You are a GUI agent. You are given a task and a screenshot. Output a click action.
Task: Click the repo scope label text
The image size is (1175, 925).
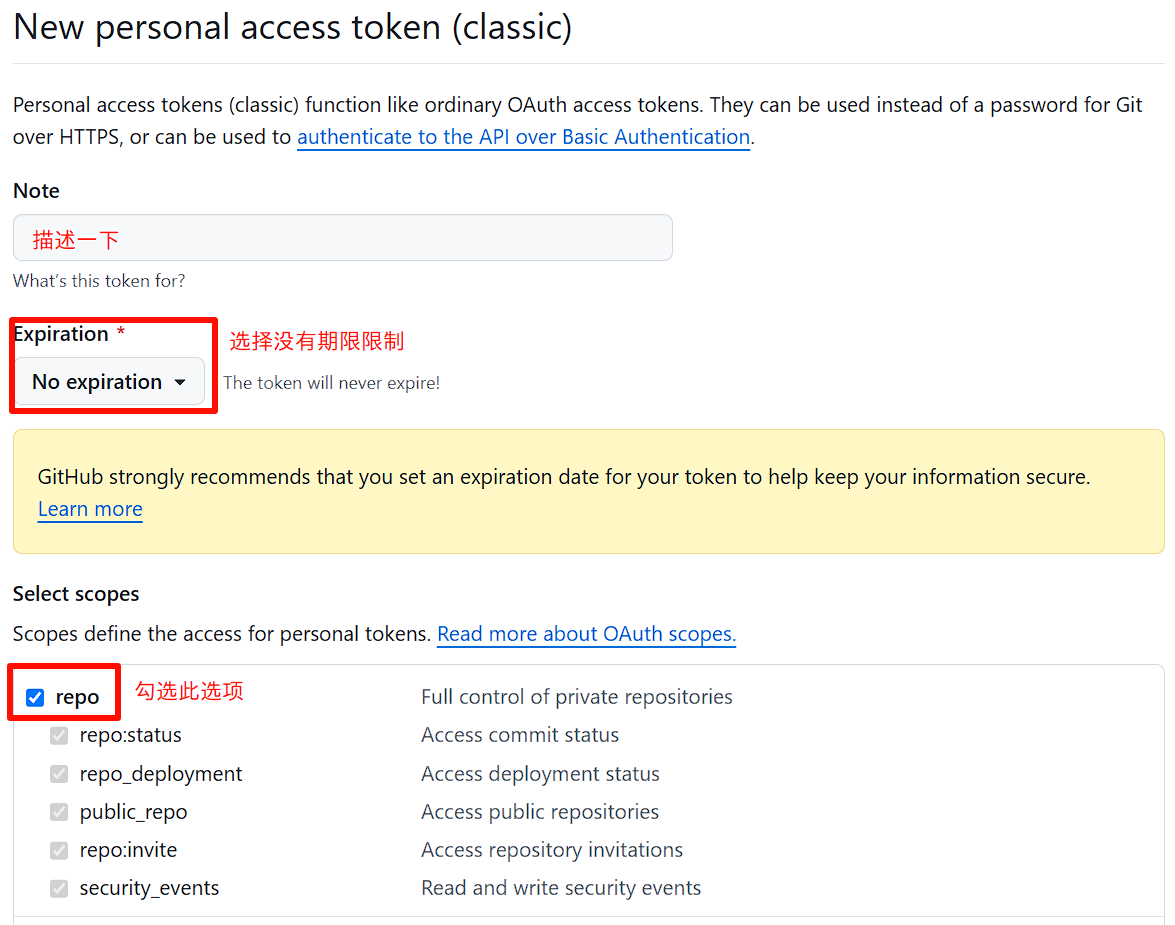(x=77, y=698)
